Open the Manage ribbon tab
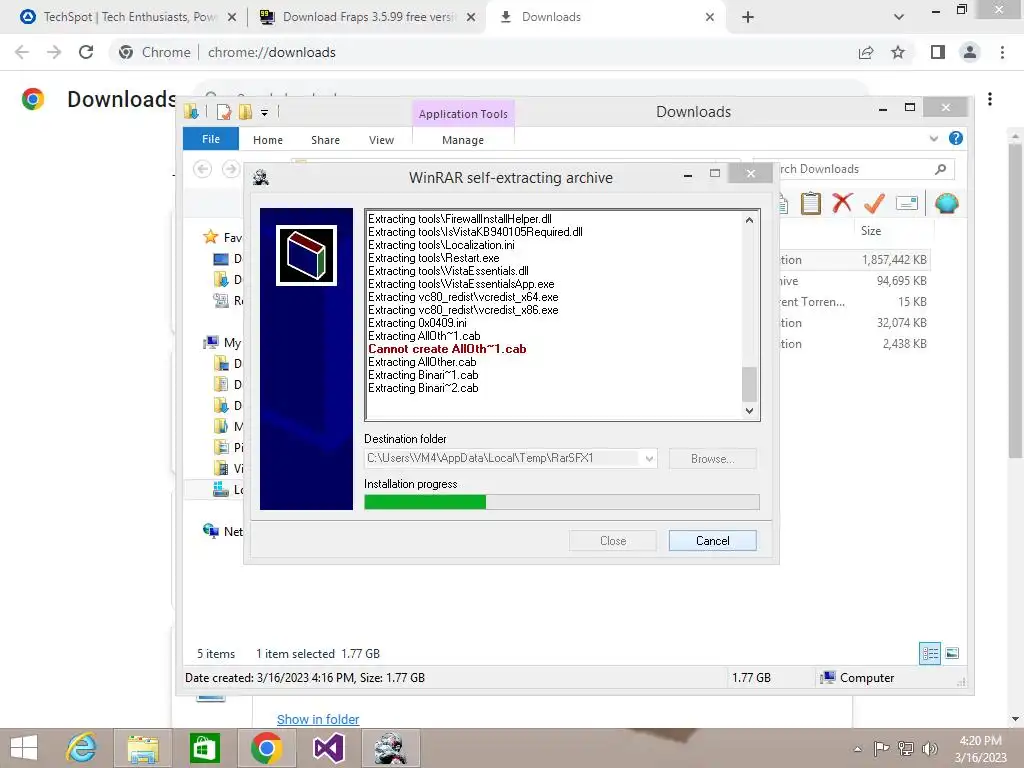This screenshot has width=1024, height=768. pos(463,140)
